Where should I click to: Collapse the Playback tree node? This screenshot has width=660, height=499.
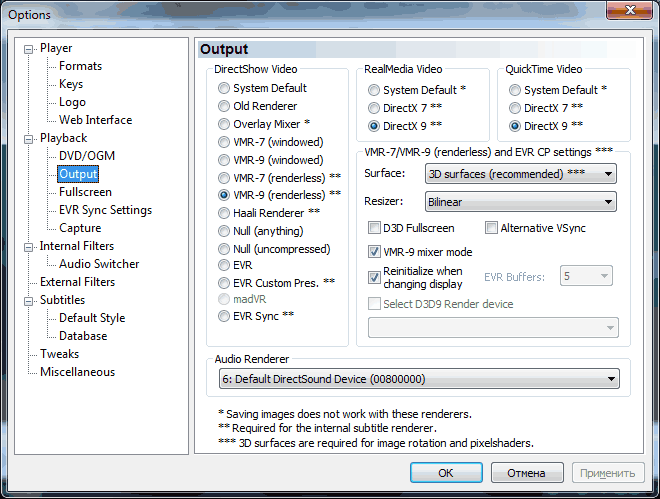click(29, 138)
